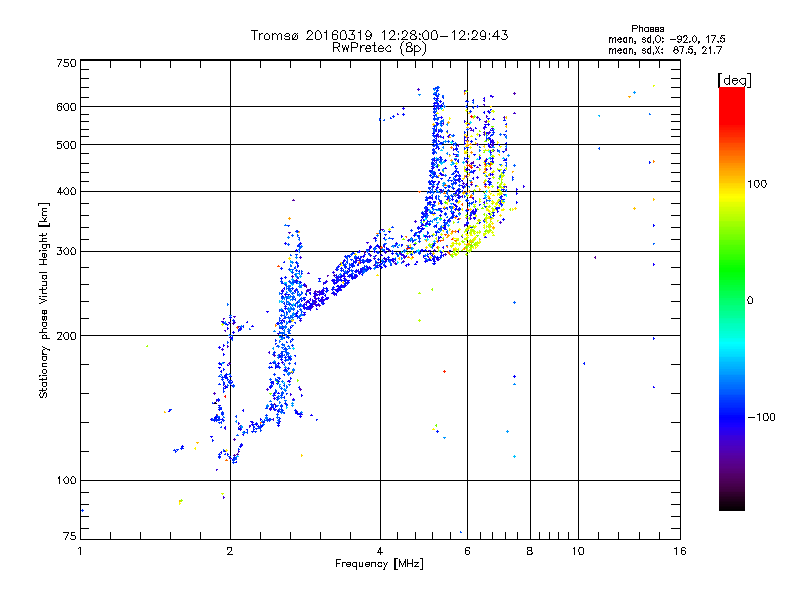The width and height of the screenshot is (800, 600).
Task: Click the colorbar tick label "-100"
Action: point(761,417)
